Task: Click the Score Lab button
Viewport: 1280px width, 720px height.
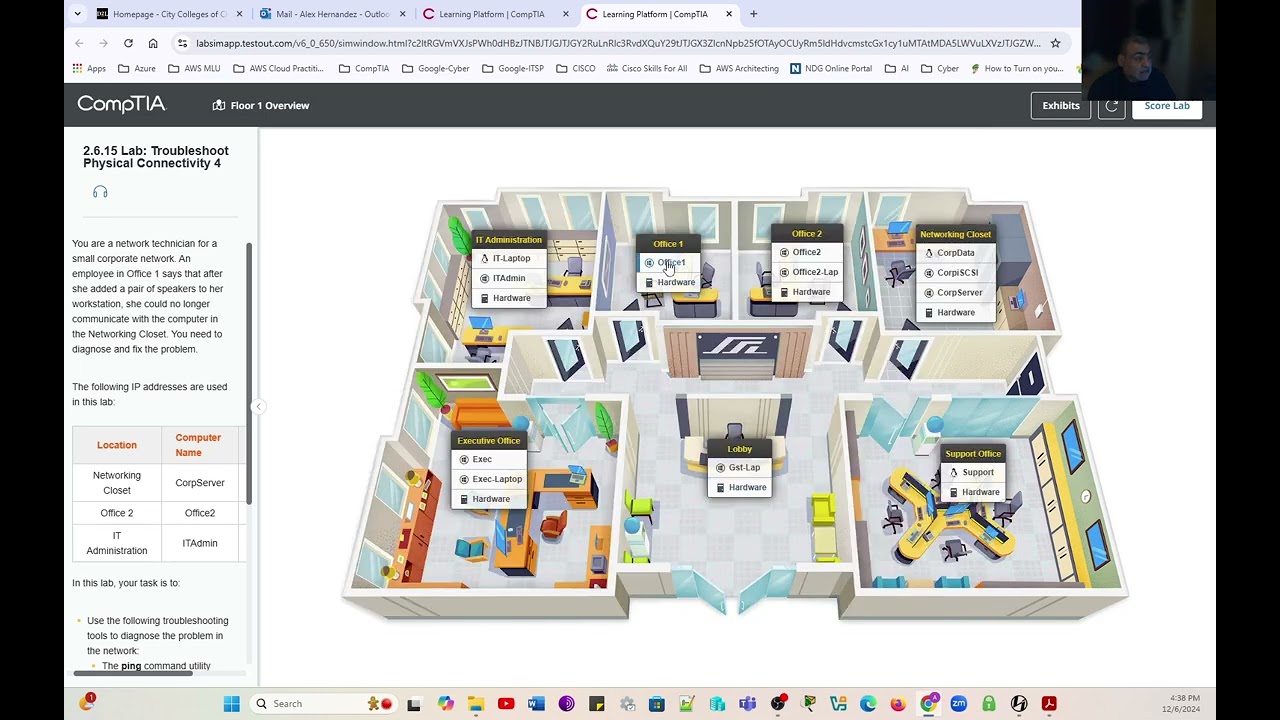Action: [x=1167, y=106]
